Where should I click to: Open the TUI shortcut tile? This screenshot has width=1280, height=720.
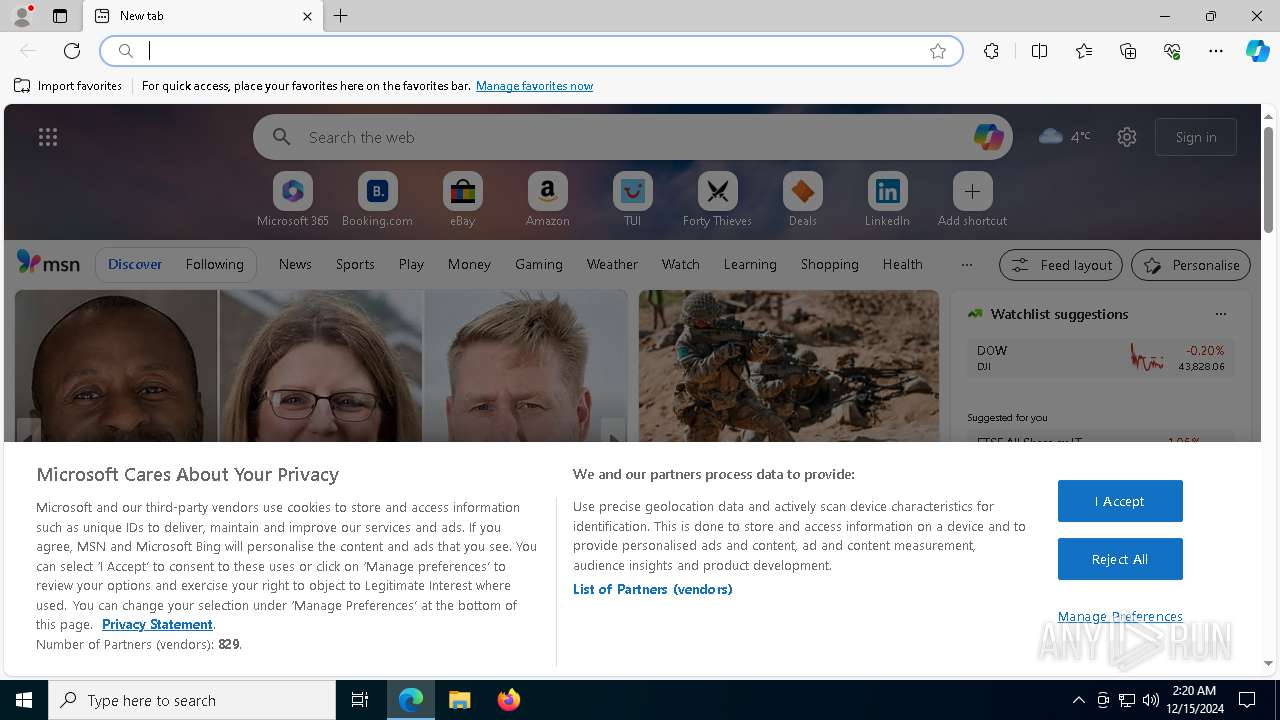(632, 199)
